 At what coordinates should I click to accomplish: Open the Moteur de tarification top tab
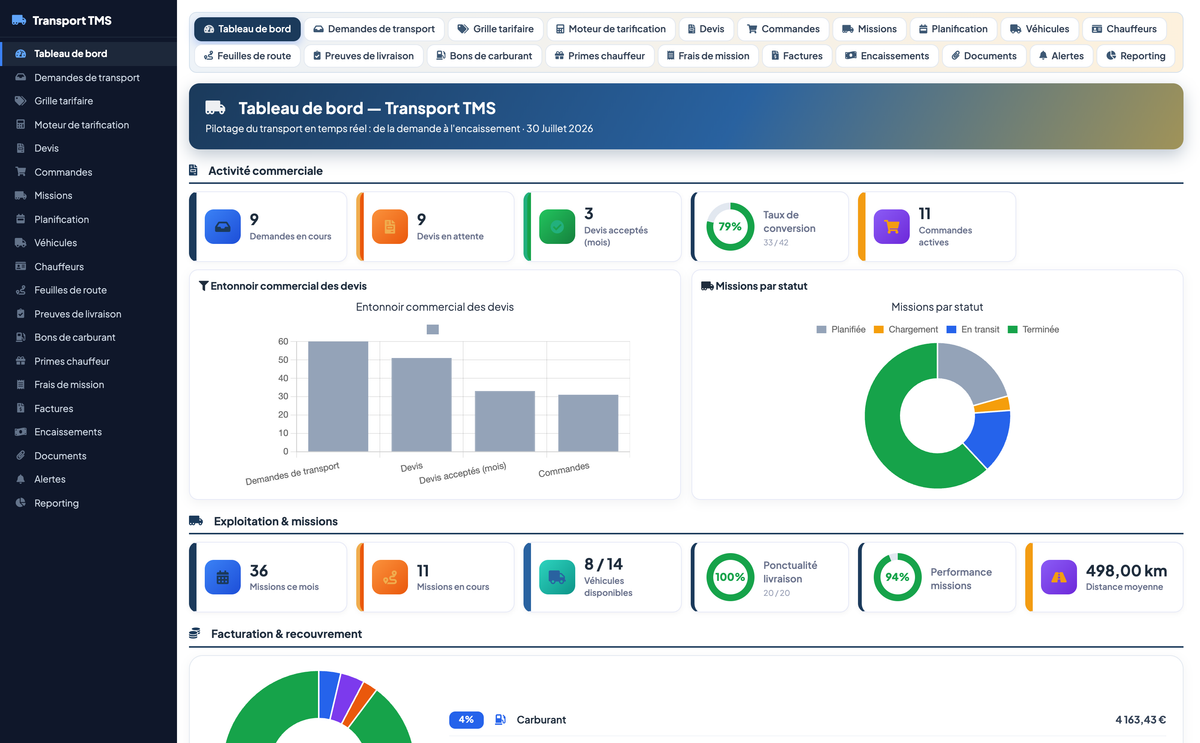click(610, 29)
